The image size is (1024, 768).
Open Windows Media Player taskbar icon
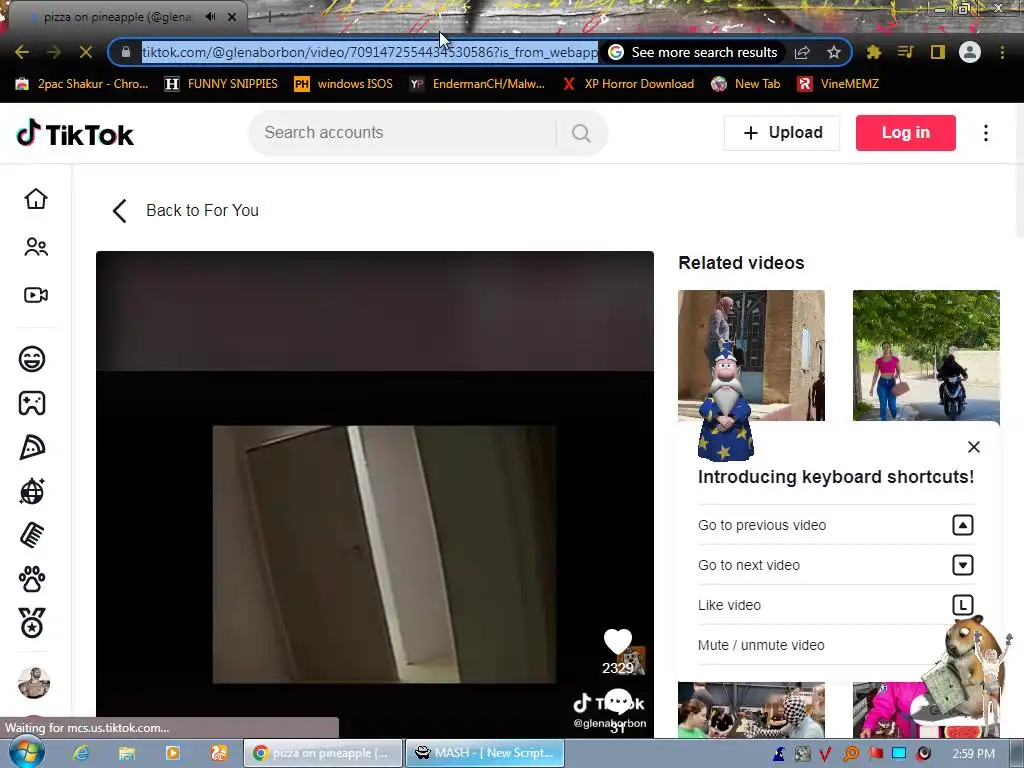tap(172, 753)
